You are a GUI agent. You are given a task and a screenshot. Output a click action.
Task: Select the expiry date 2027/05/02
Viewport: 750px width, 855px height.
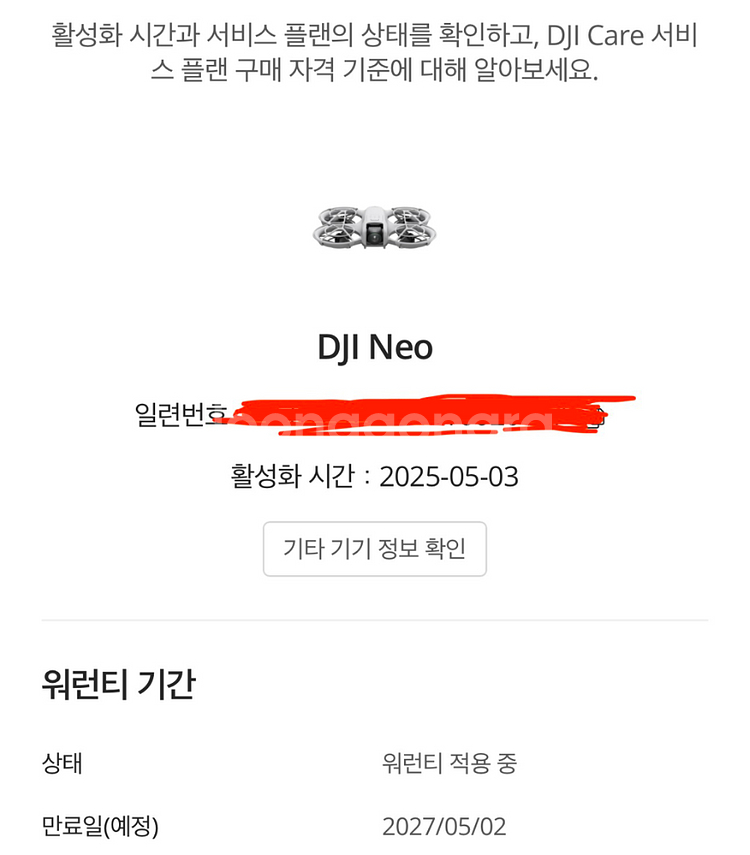pos(444,827)
